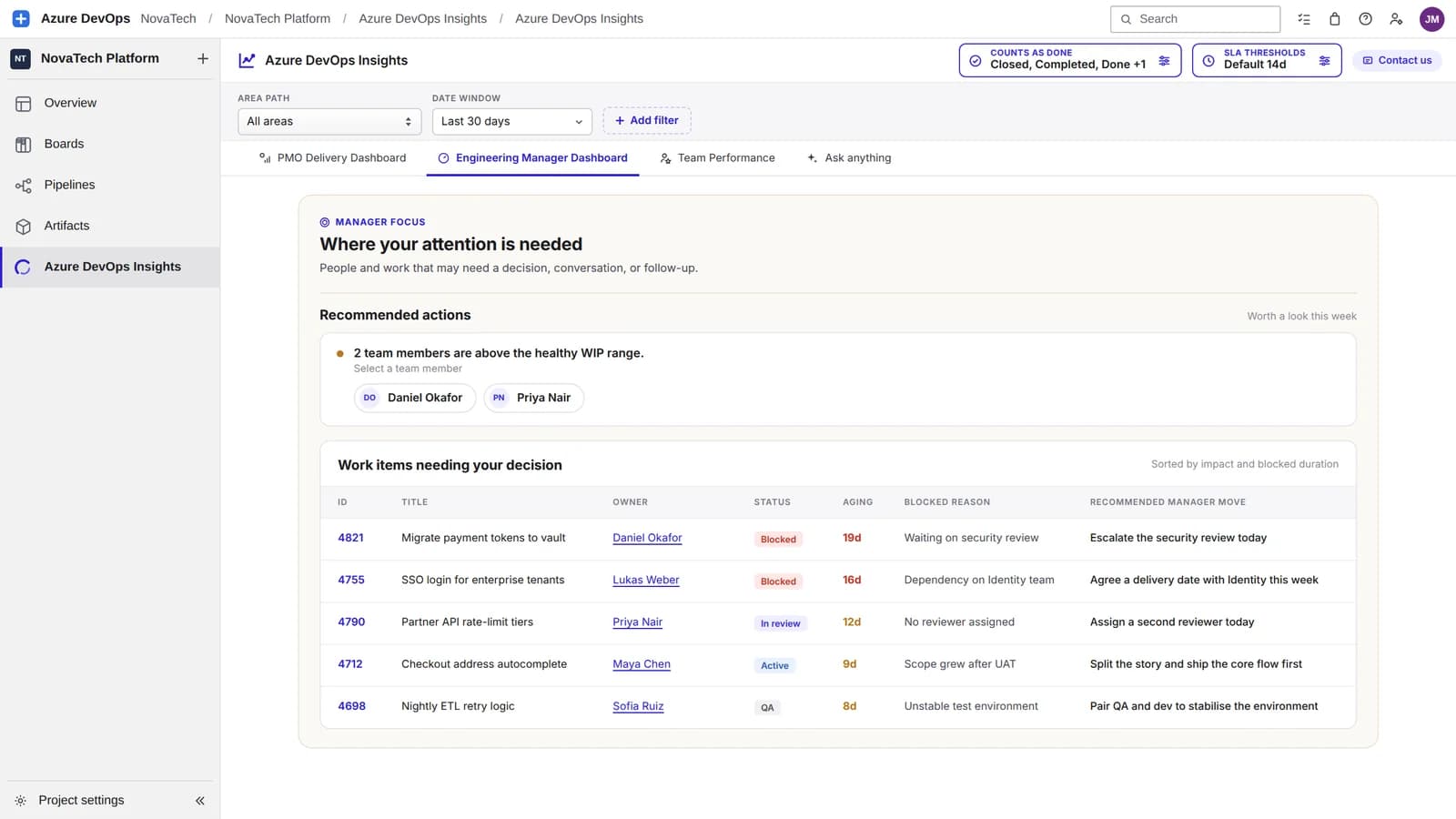This screenshot has width=1456, height=819.
Task: Go to Boards in sidebar
Action: coord(110,144)
